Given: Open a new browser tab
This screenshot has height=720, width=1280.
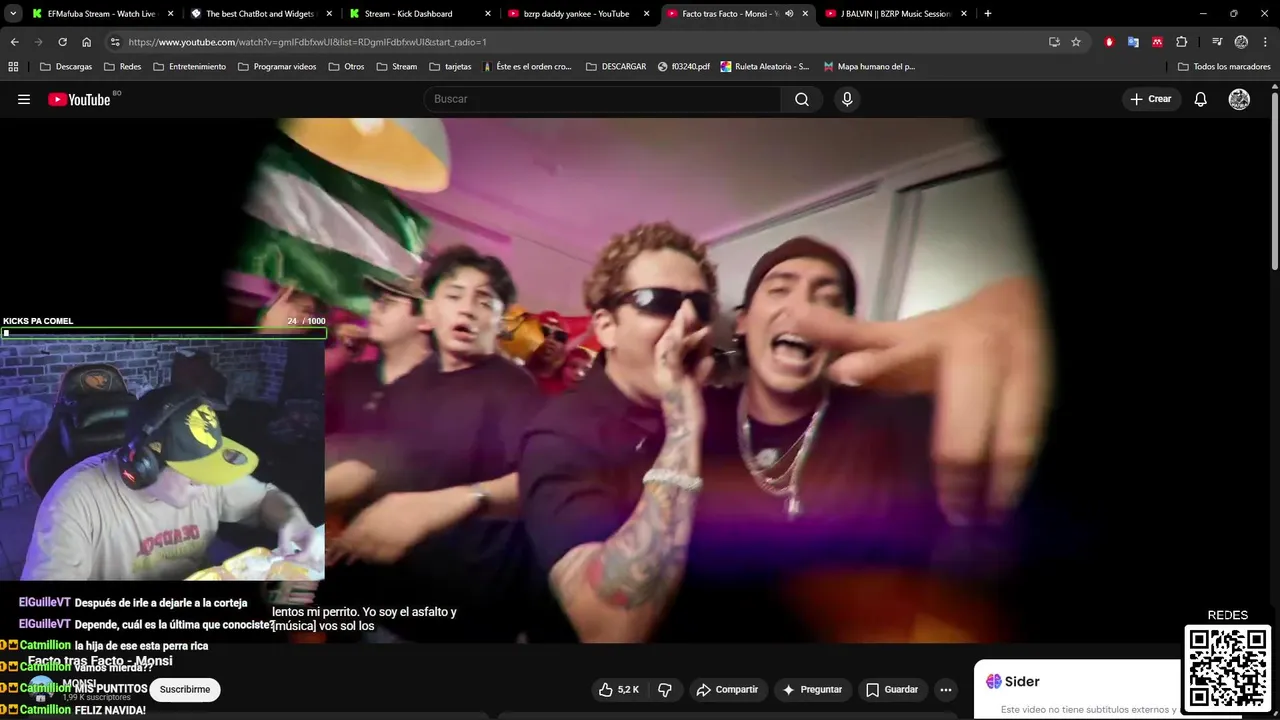Looking at the screenshot, I should (988, 14).
